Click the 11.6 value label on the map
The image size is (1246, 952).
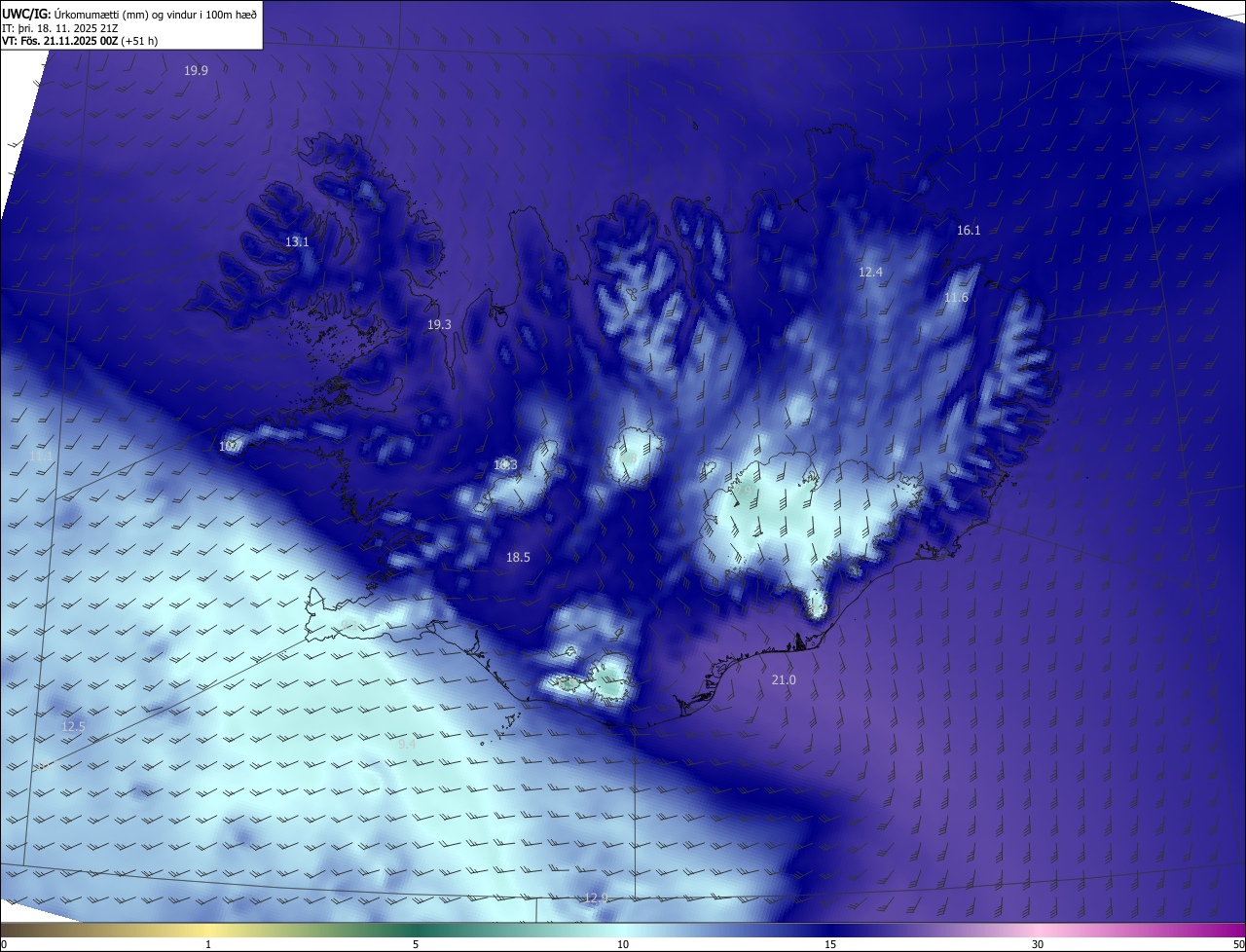click(x=956, y=297)
